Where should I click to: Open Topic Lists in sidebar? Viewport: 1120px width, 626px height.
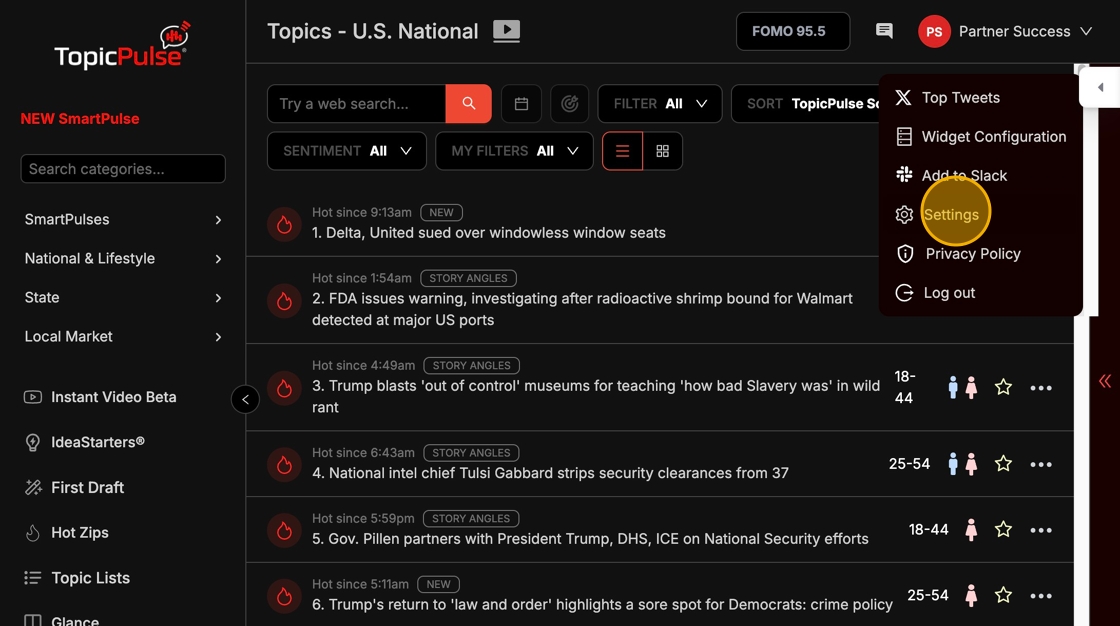click(x=76, y=577)
